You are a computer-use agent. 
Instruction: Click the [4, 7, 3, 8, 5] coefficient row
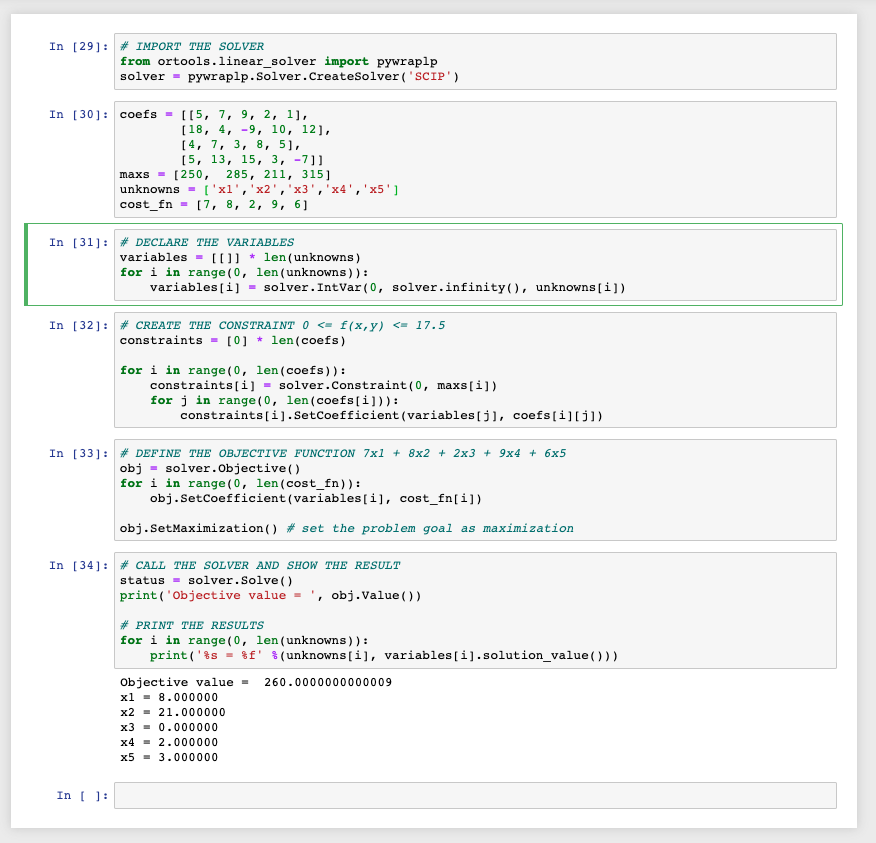coord(240,144)
